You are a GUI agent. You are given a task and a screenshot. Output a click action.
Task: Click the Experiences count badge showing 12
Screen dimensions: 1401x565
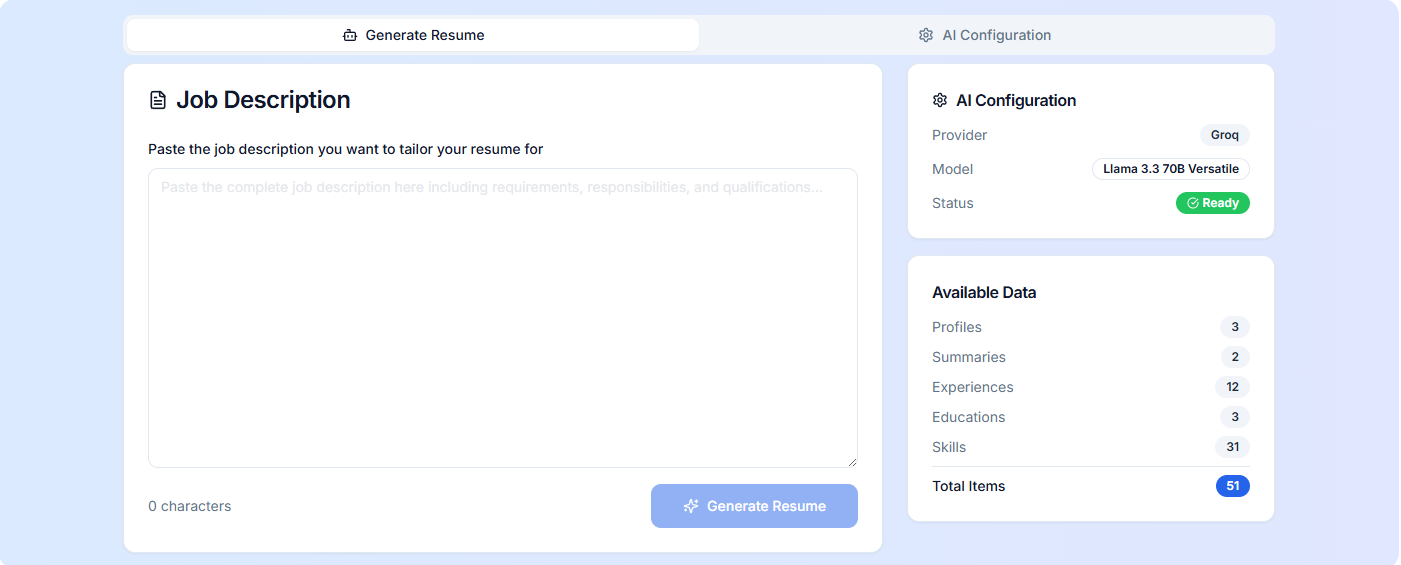pos(1232,387)
